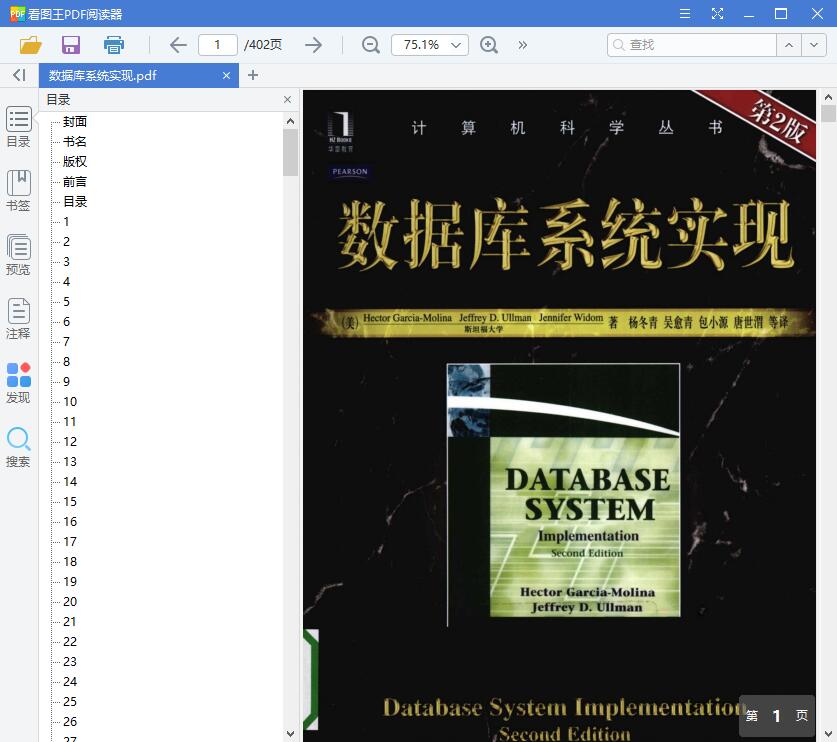Find previous match with up arrow
This screenshot has width=837, height=742.
click(789, 45)
